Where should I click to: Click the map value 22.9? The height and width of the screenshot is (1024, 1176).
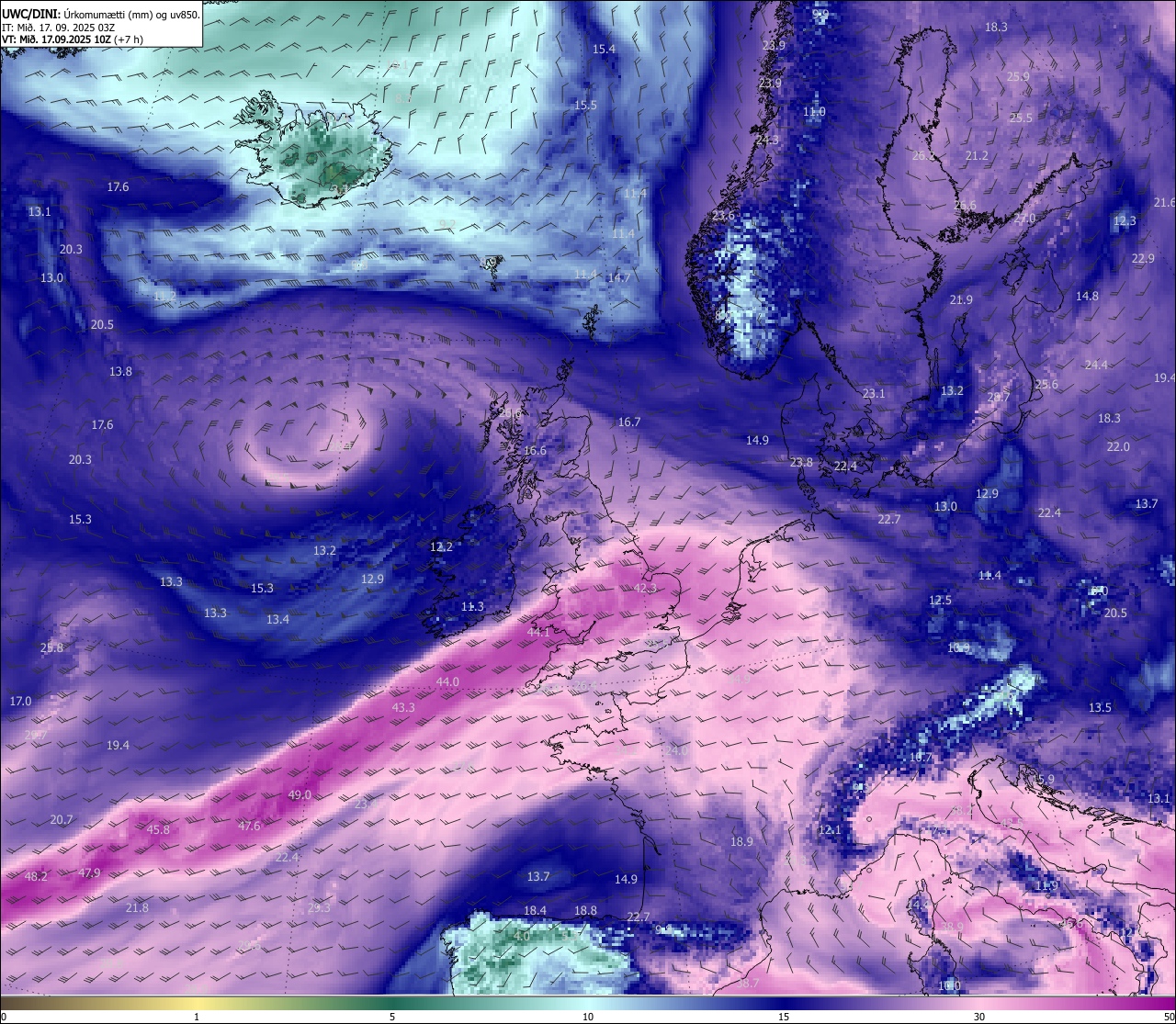pyautogui.click(x=1143, y=258)
